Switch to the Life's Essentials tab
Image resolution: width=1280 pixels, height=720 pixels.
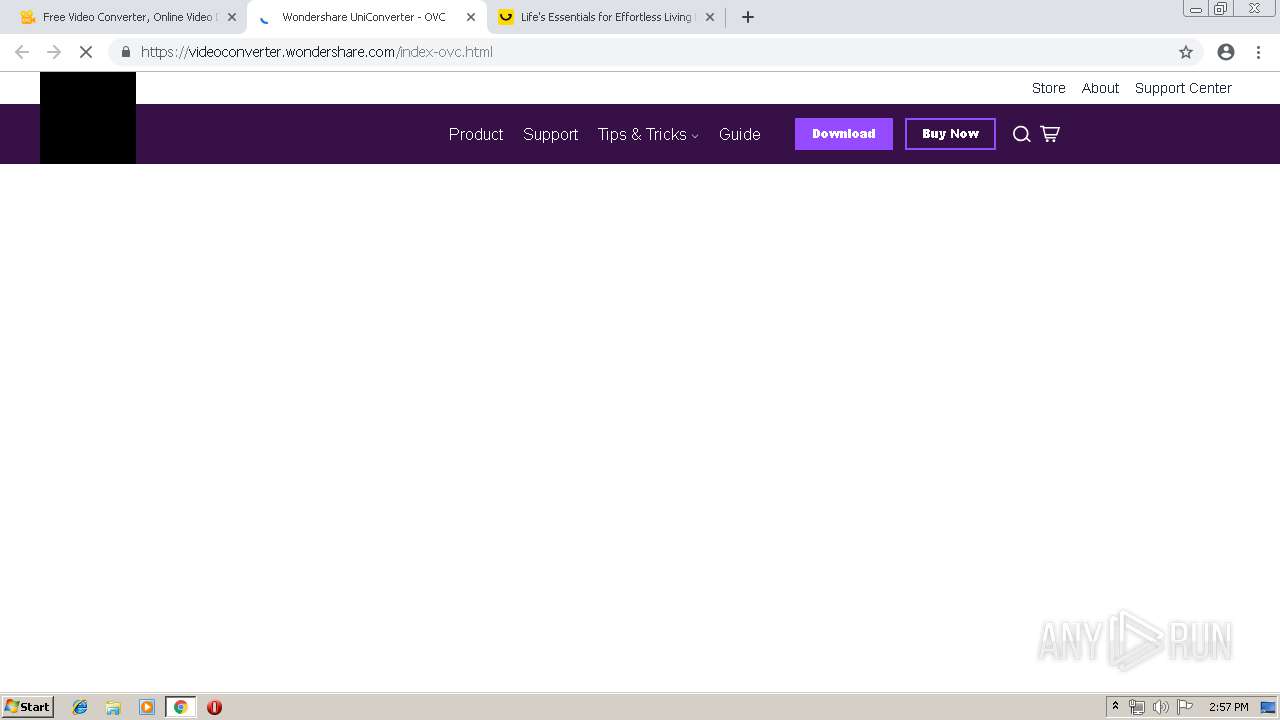[605, 17]
